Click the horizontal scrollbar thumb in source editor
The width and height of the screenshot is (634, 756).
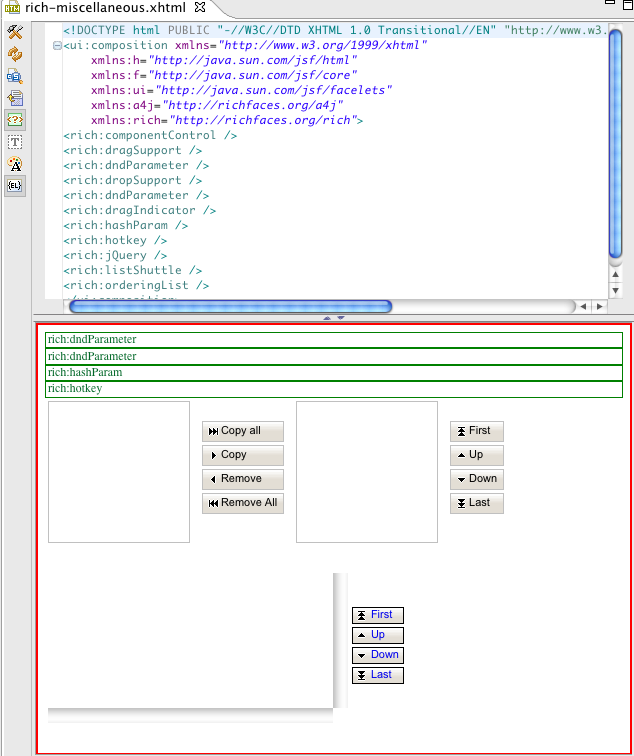230,307
